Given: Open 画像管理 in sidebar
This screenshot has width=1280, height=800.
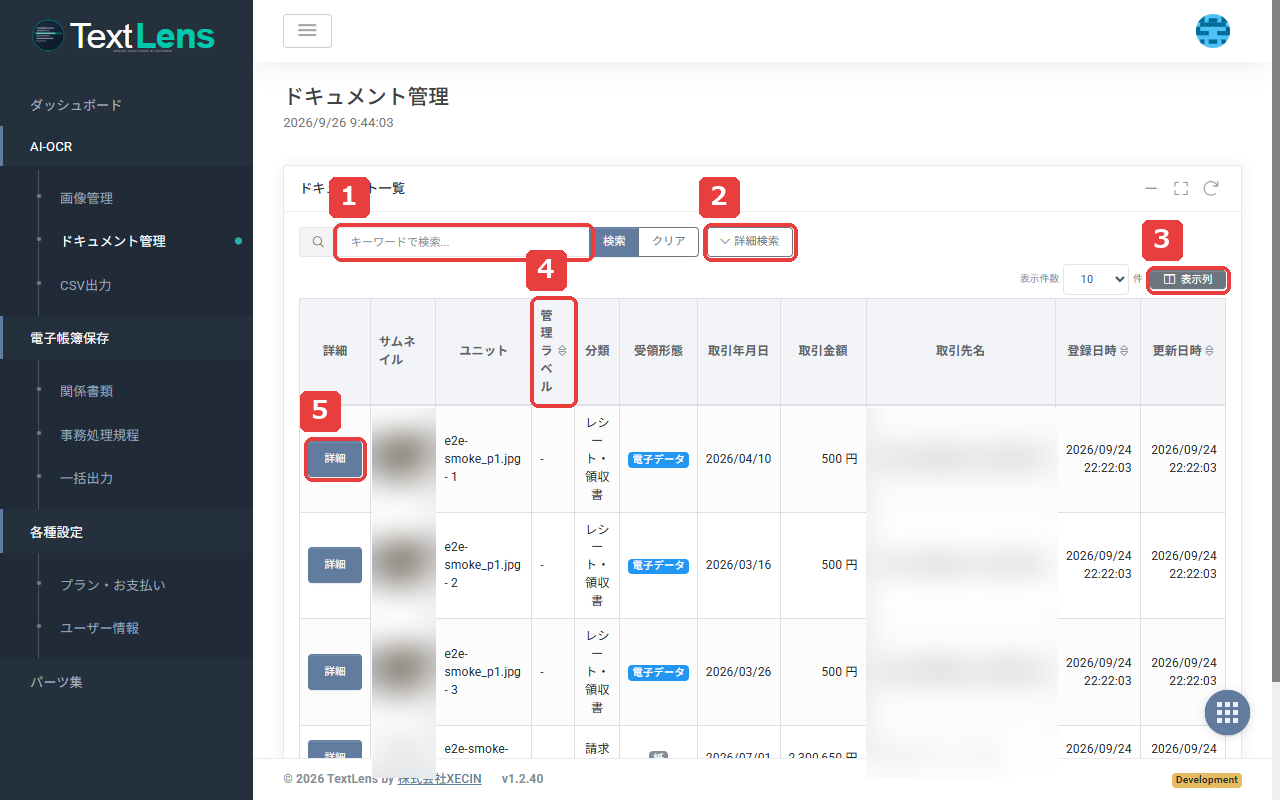Looking at the screenshot, I should click(87, 198).
